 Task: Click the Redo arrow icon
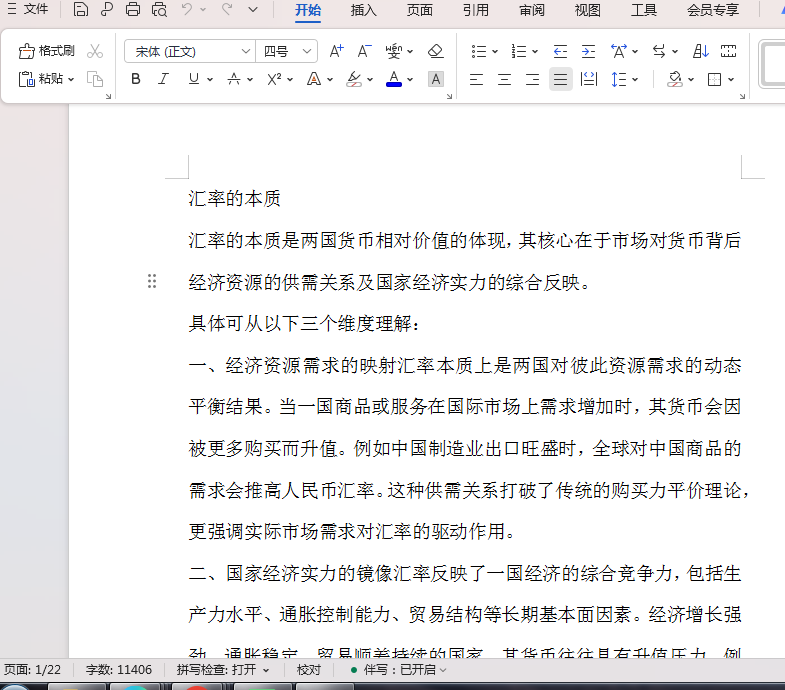coord(227,9)
